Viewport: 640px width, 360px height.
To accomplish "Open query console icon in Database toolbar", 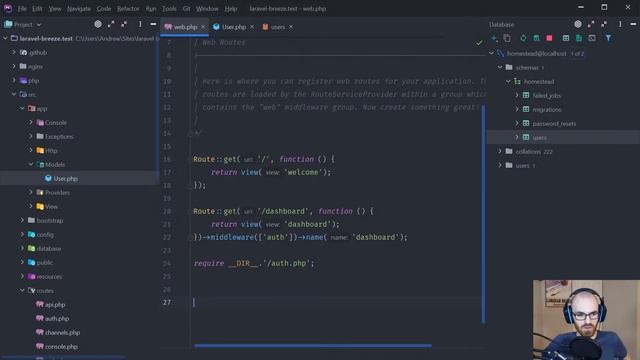I will coord(592,38).
